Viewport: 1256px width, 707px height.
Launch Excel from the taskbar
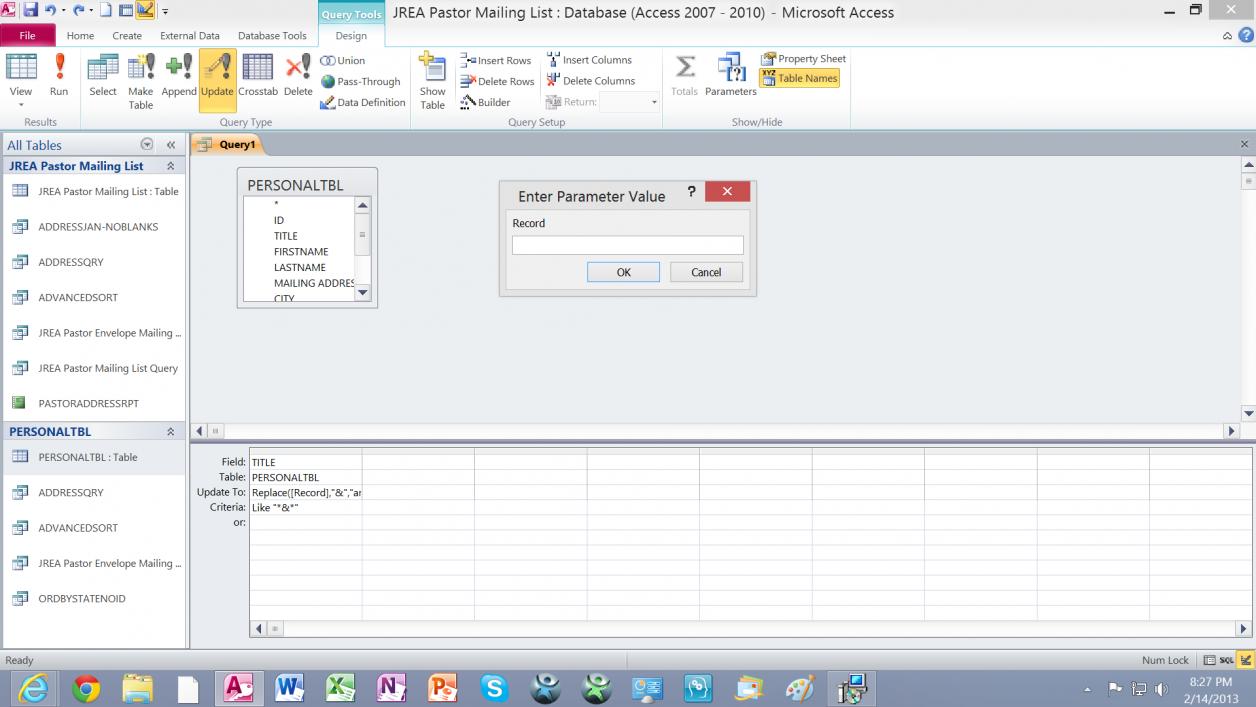[341, 688]
